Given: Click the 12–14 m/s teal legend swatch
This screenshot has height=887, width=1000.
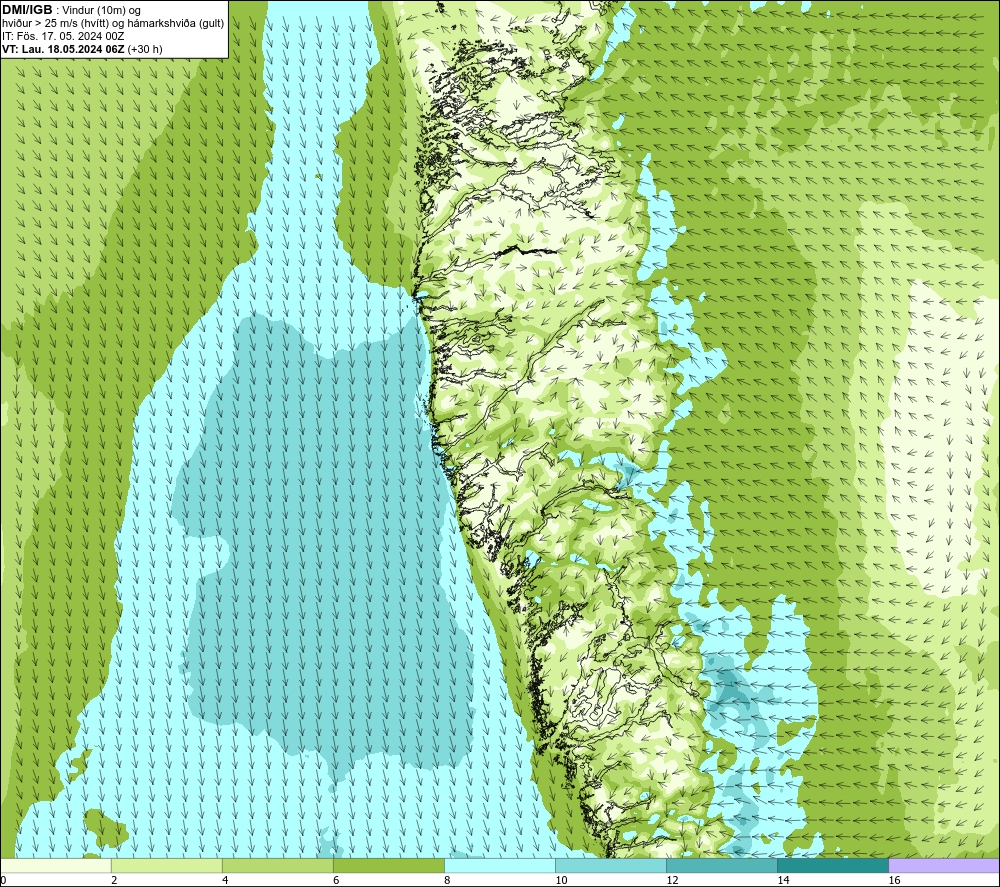Looking at the screenshot, I should tap(722, 865).
